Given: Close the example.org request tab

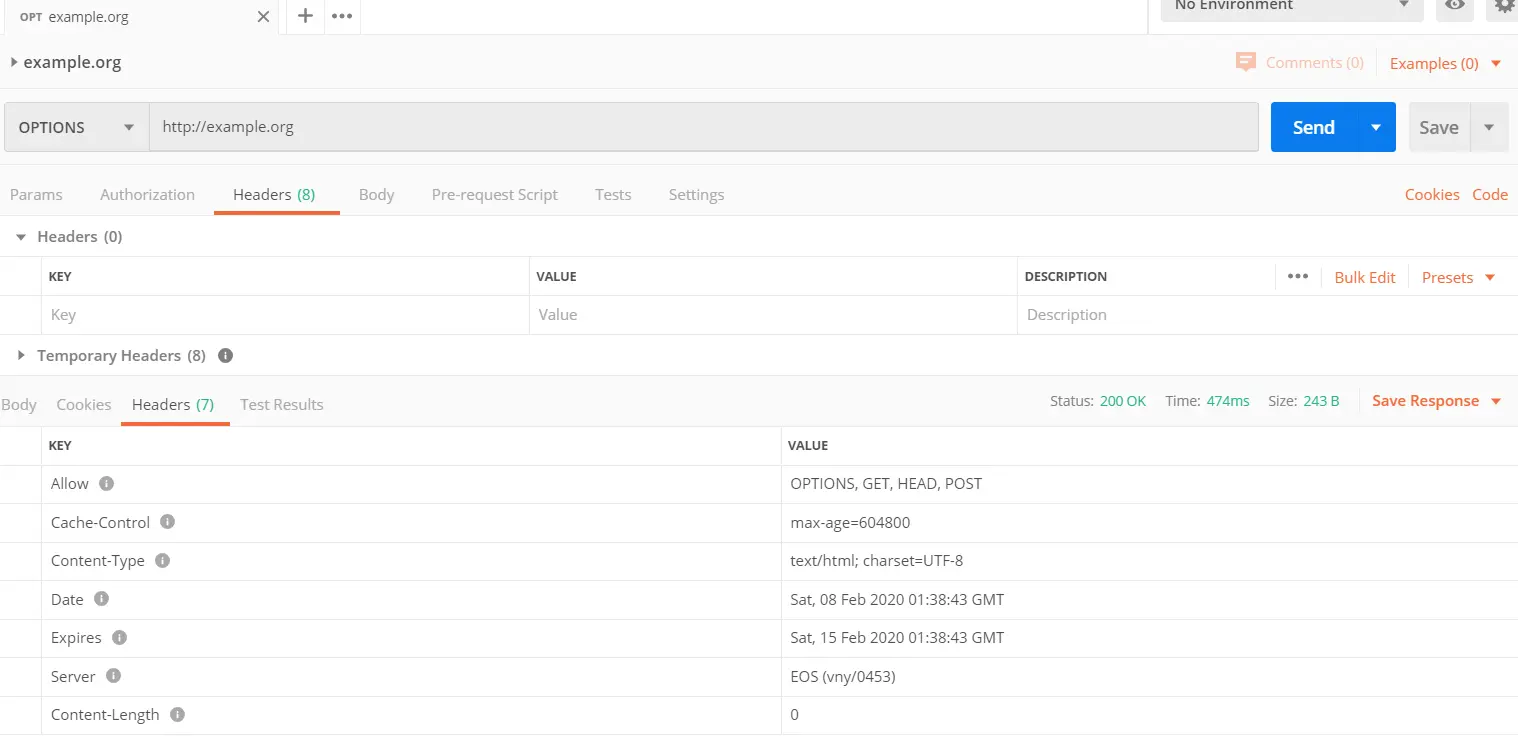Looking at the screenshot, I should pos(263,17).
